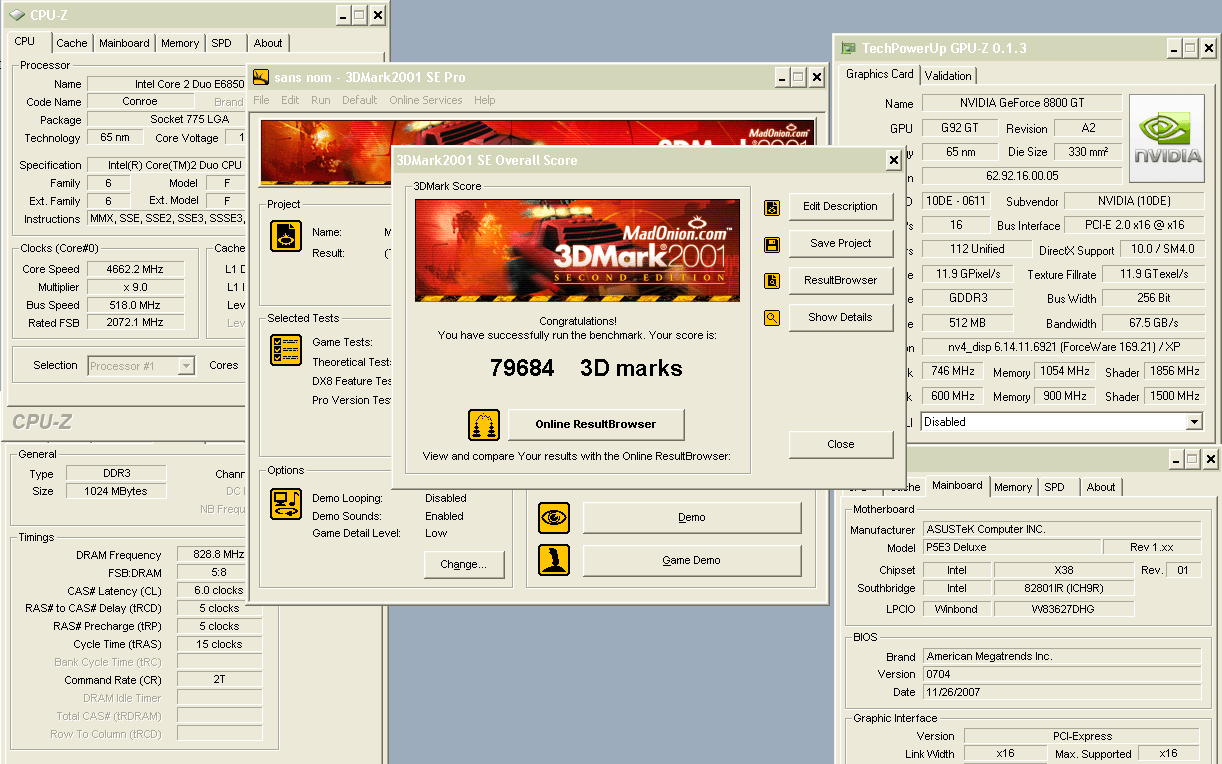Switch to the Mainboard tab in top CPU-Z
This screenshot has width=1222, height=764.
124,43
